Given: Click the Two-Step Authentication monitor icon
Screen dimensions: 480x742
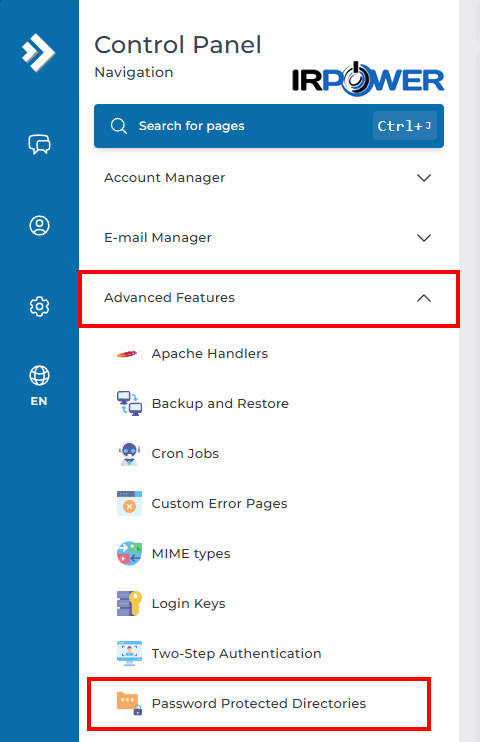Looking at the screenshot, I should pyautogui.click(x=129, y=653).
